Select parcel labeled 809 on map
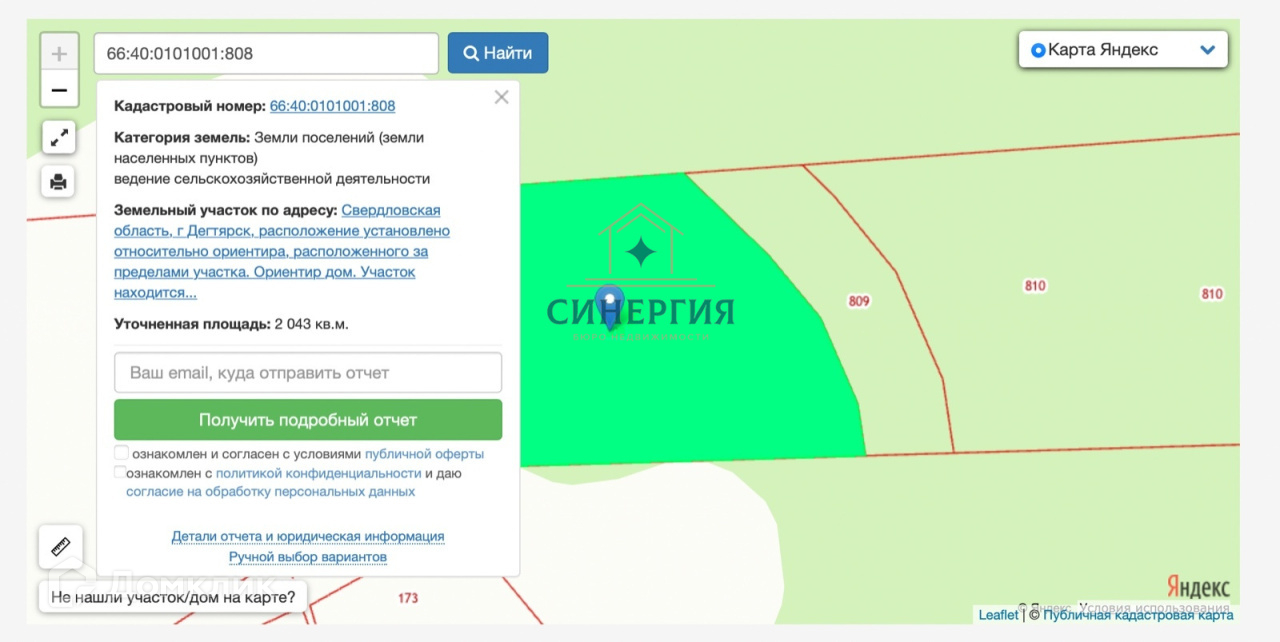The image size is (1280, 642). pos(858,301)
